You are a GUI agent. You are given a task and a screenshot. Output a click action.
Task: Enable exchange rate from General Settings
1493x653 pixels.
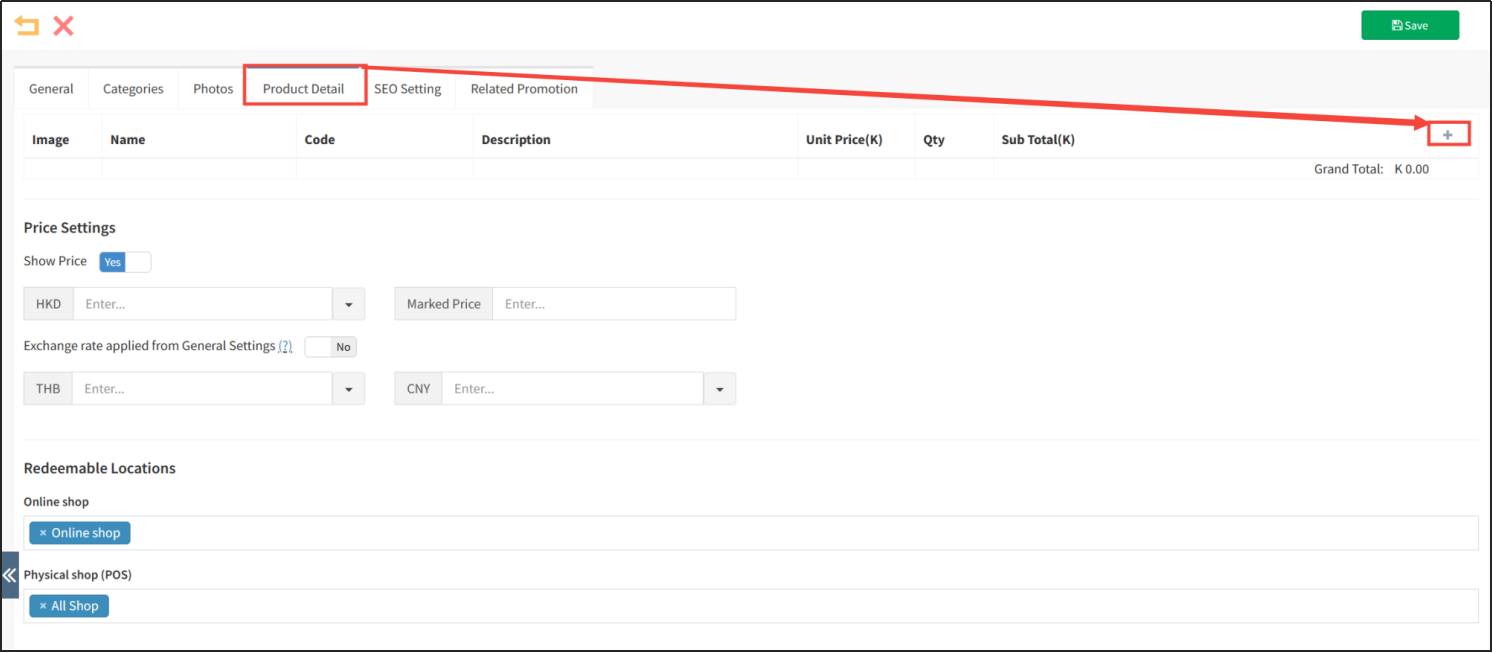[330, 347]
